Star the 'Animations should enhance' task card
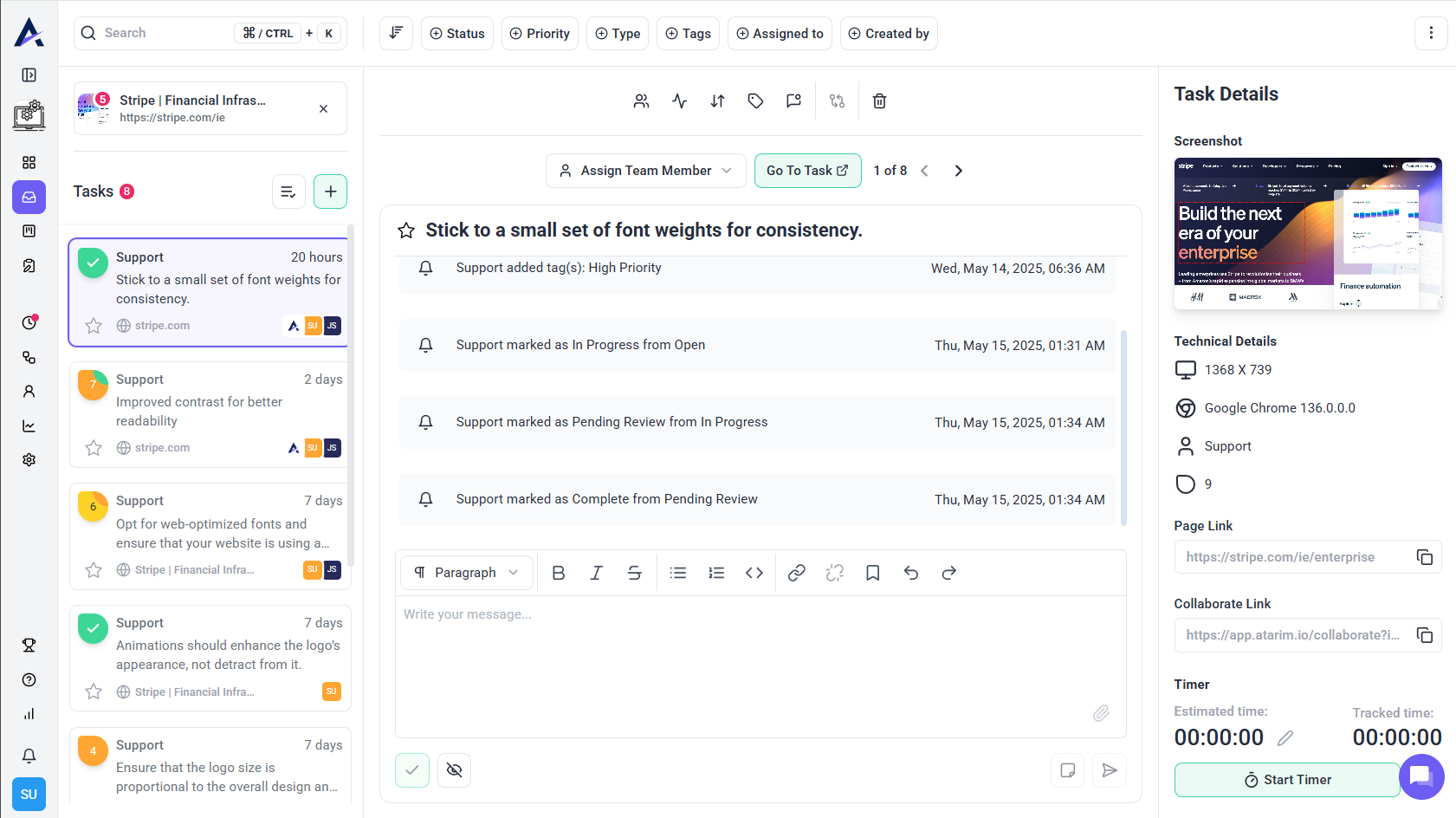Viewport: 1456px width, 818px height. coord(94,692)
